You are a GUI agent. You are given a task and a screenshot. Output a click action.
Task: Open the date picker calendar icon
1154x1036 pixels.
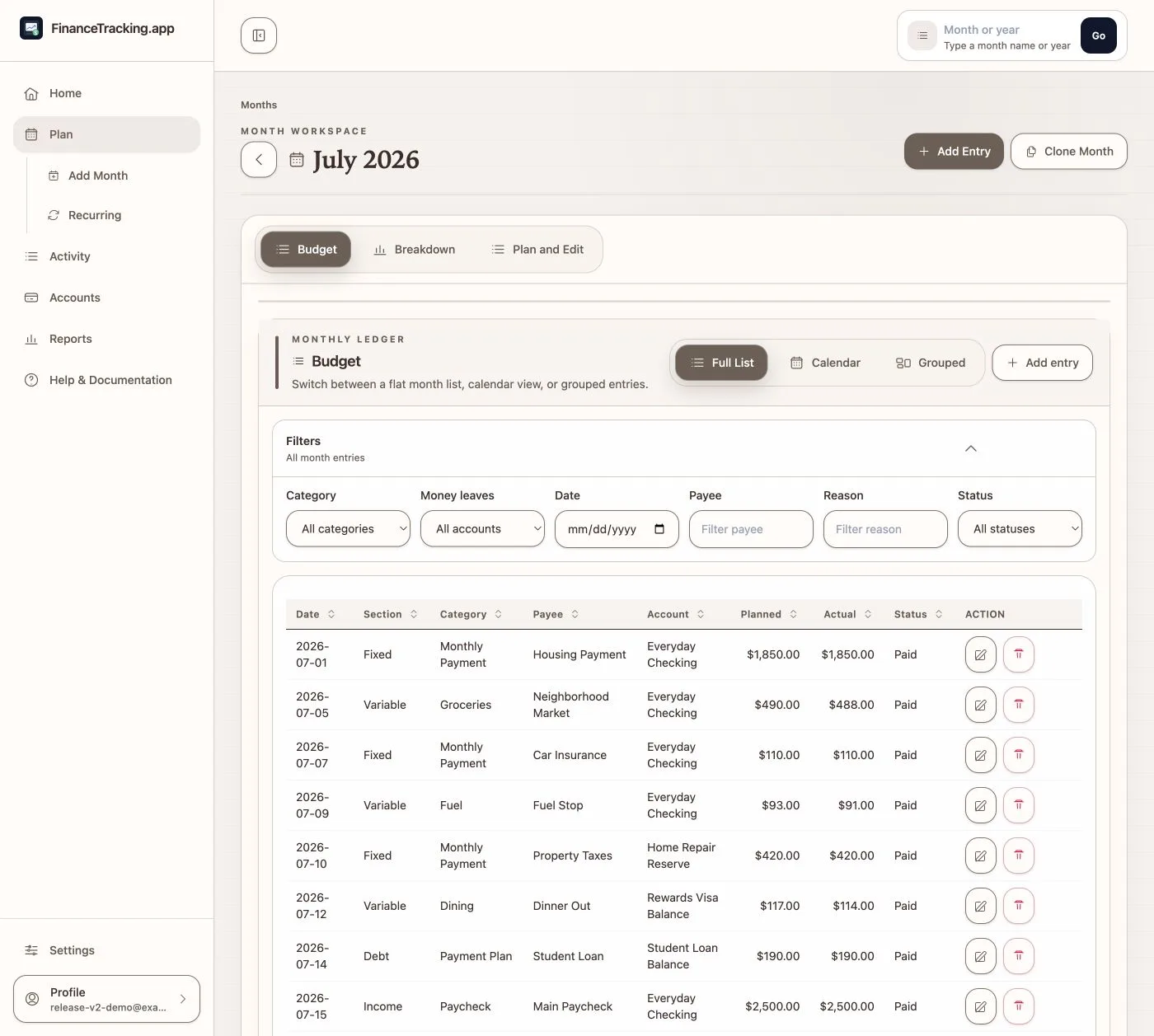tap(659, 529)
